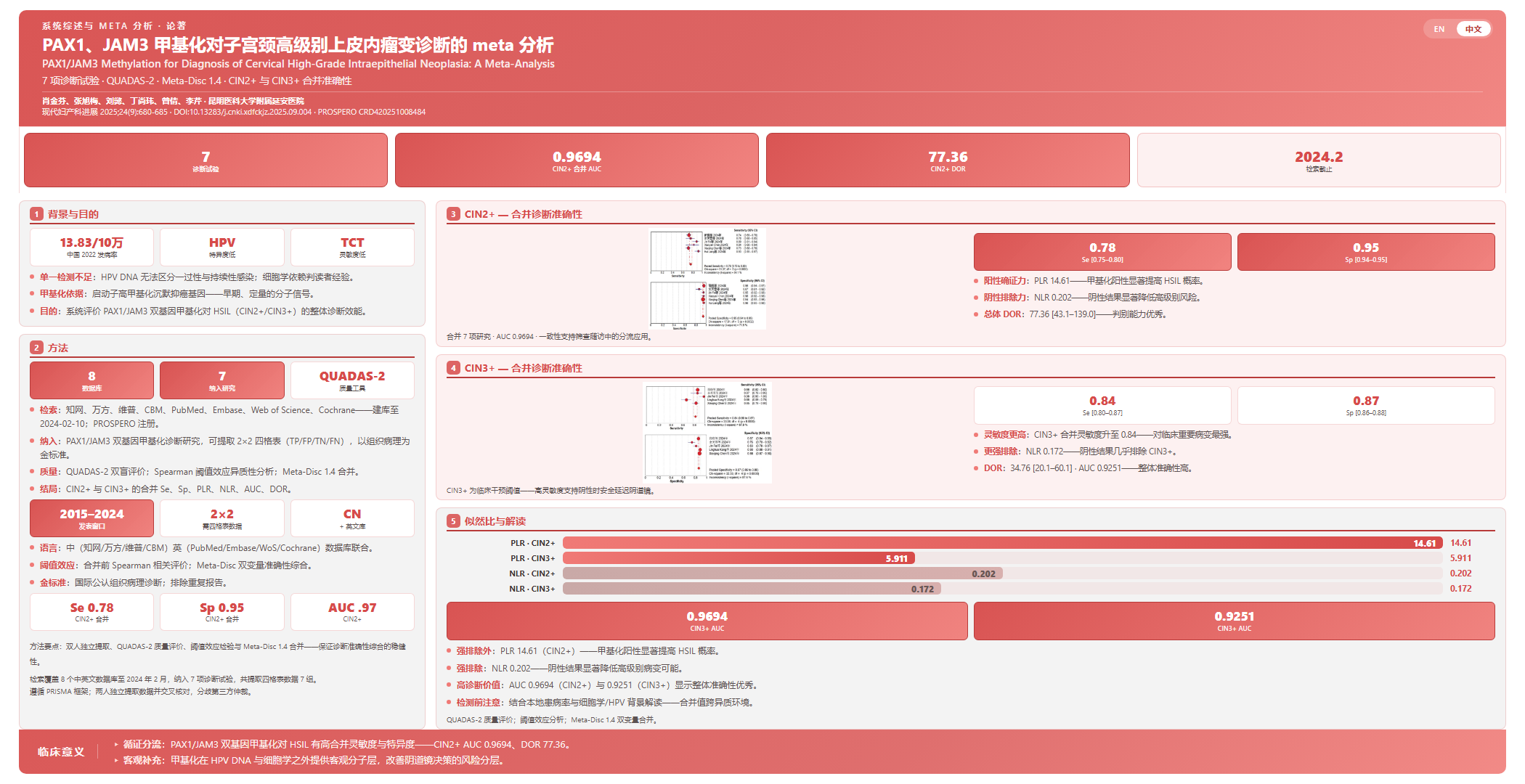Select the top card '2024.2 检索截止'

coord(1319,160)
